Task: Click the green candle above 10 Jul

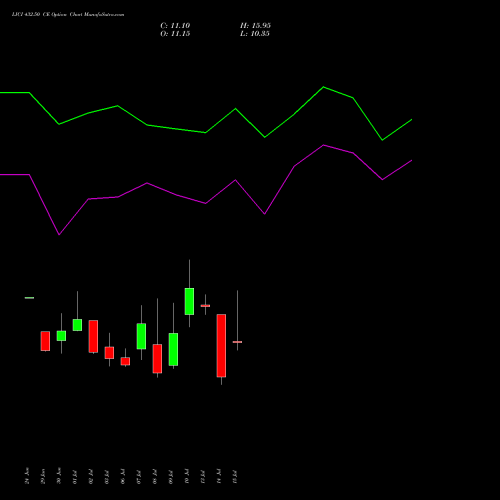Action: coord(189,301)
